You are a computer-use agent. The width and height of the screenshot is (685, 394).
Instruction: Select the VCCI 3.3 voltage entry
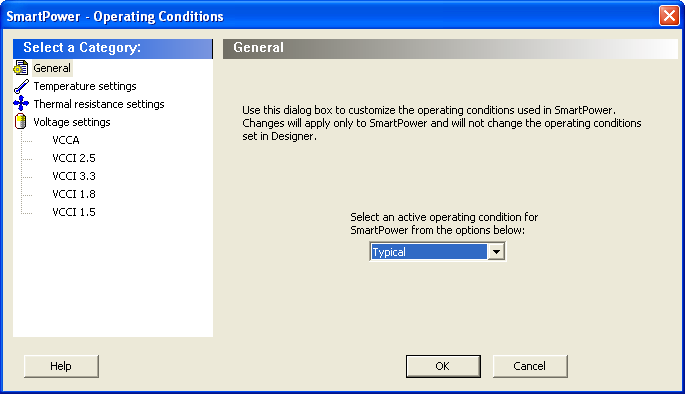(74, 176)
